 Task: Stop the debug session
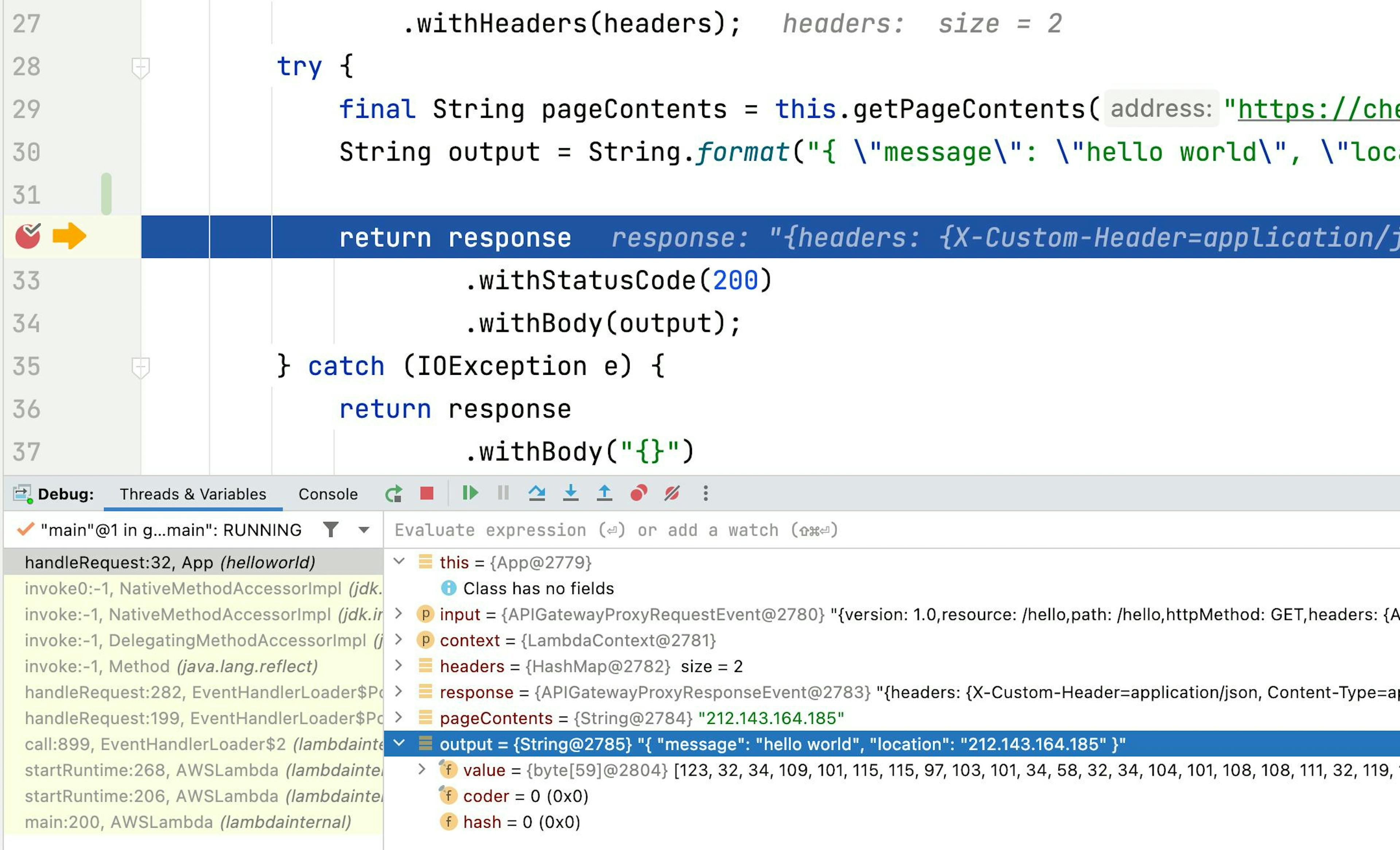(427, 493)
